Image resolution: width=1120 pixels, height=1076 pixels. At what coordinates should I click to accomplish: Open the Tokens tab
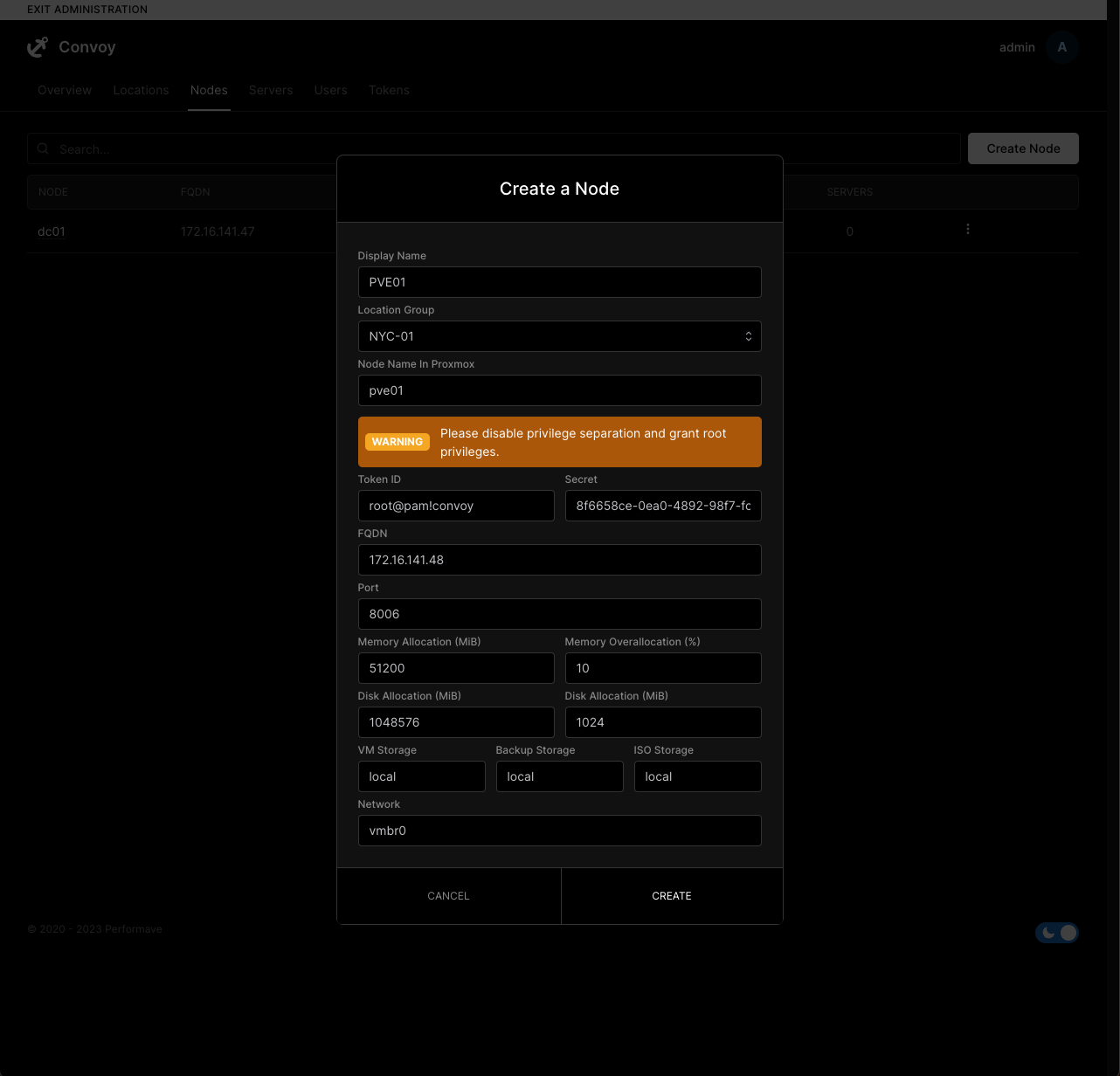(389, 90)
